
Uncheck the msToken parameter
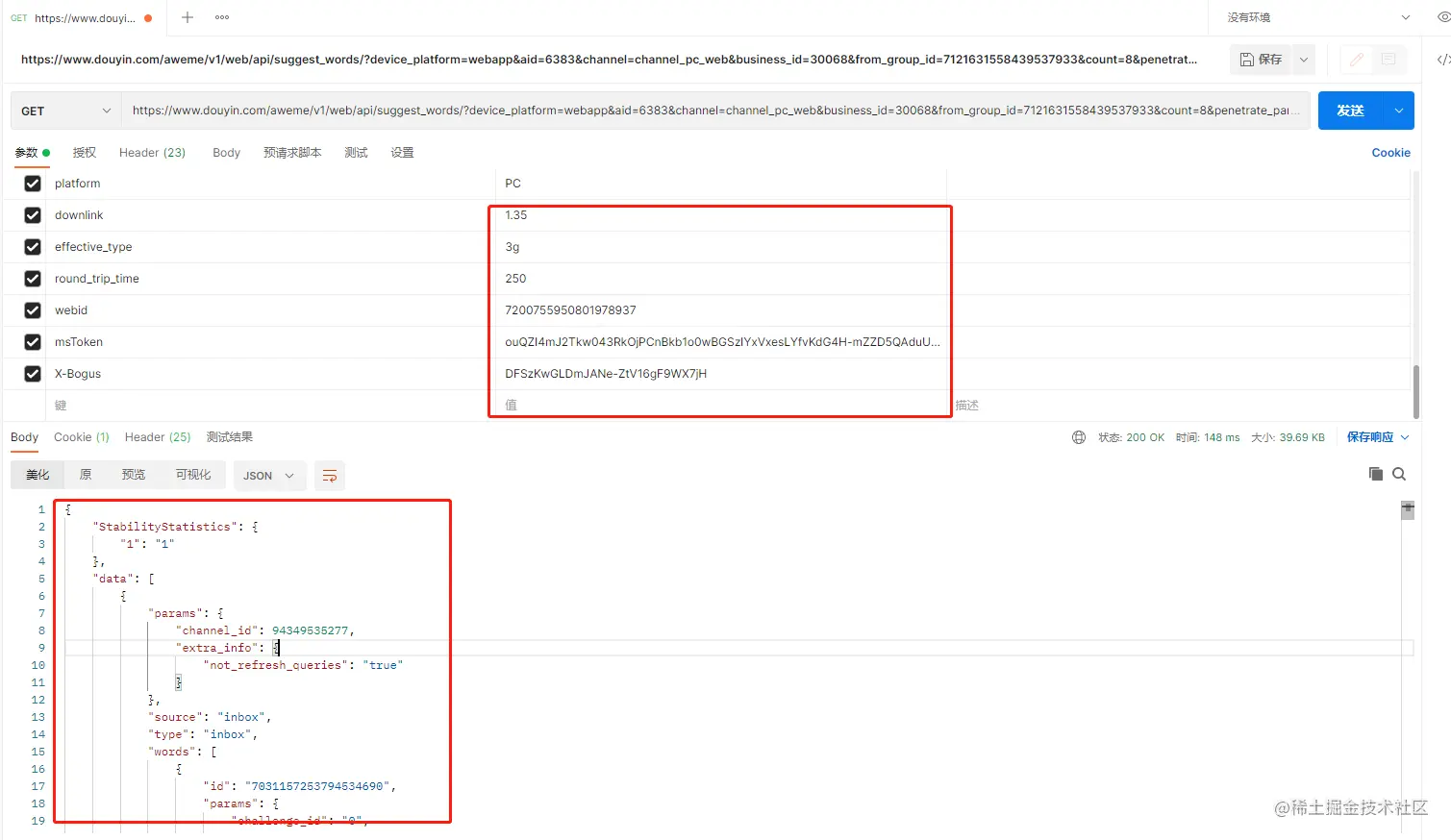[x=33, y=342]
